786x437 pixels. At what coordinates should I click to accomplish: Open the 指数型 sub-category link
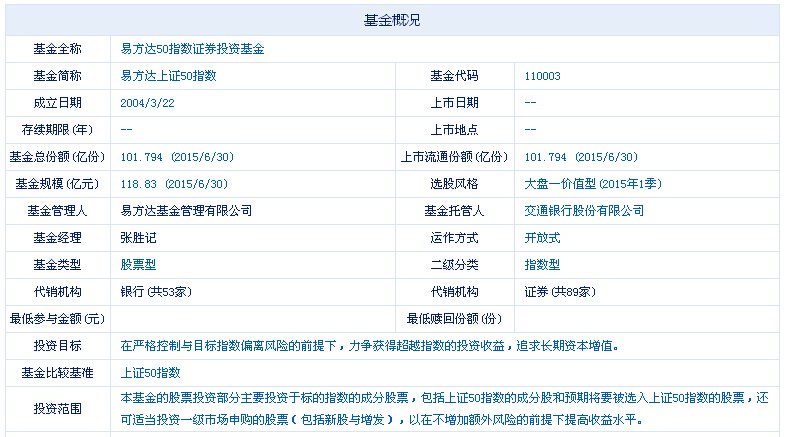pos(542,265)
